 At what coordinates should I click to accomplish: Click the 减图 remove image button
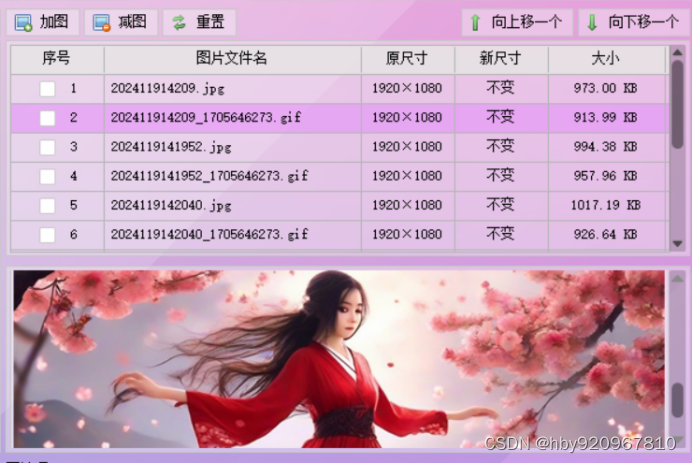click(120, 22)
